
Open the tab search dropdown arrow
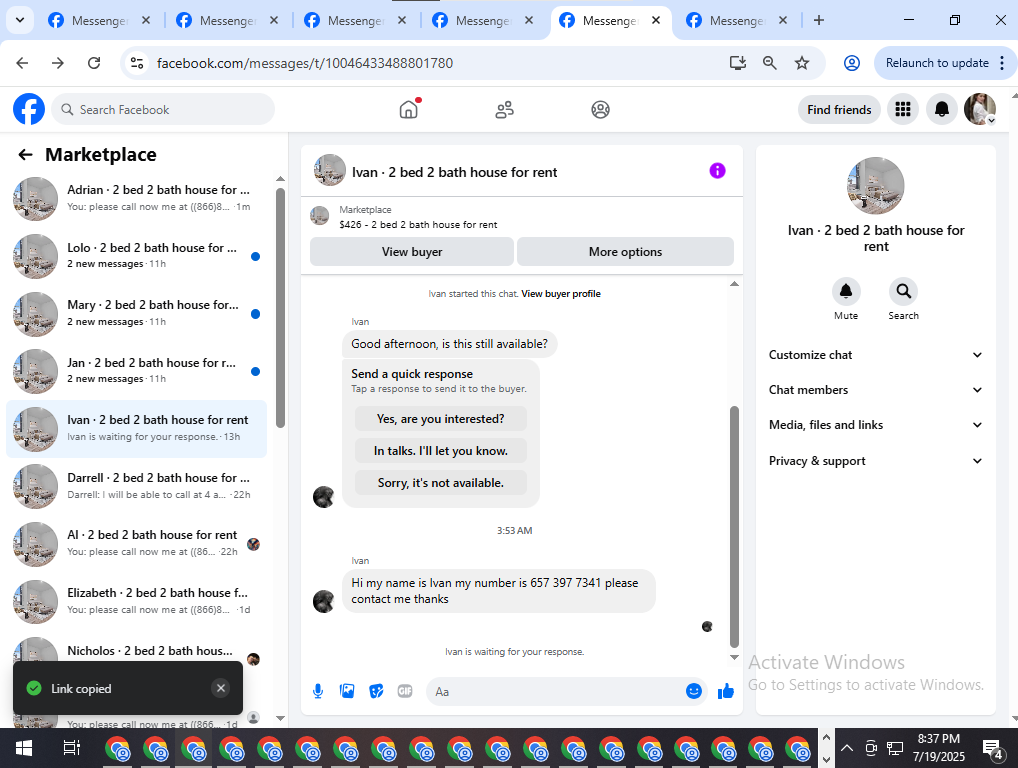pyautogui.click(x=20, y=20)
